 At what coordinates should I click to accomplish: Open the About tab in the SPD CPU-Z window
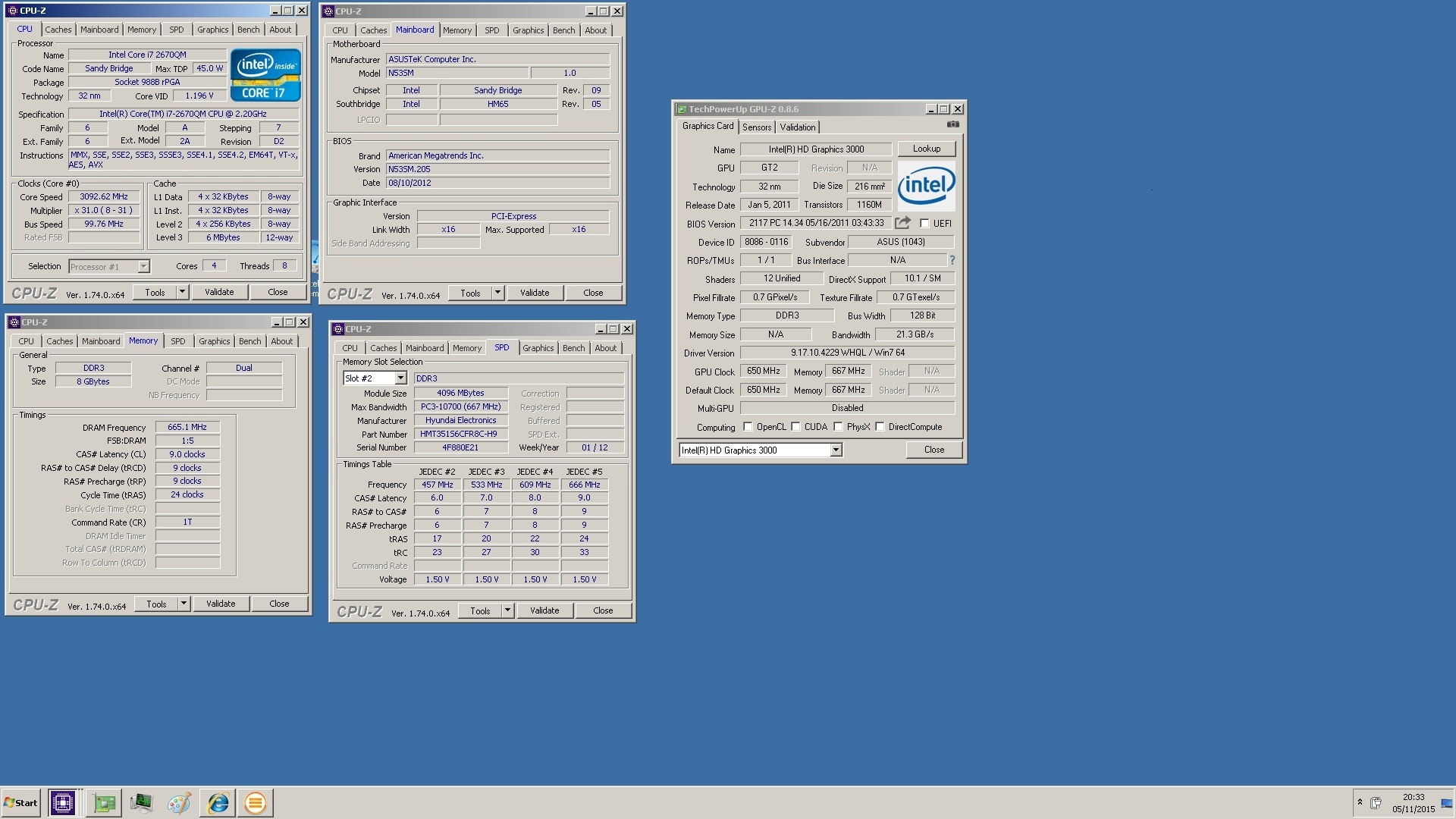[x=605, y=348]
